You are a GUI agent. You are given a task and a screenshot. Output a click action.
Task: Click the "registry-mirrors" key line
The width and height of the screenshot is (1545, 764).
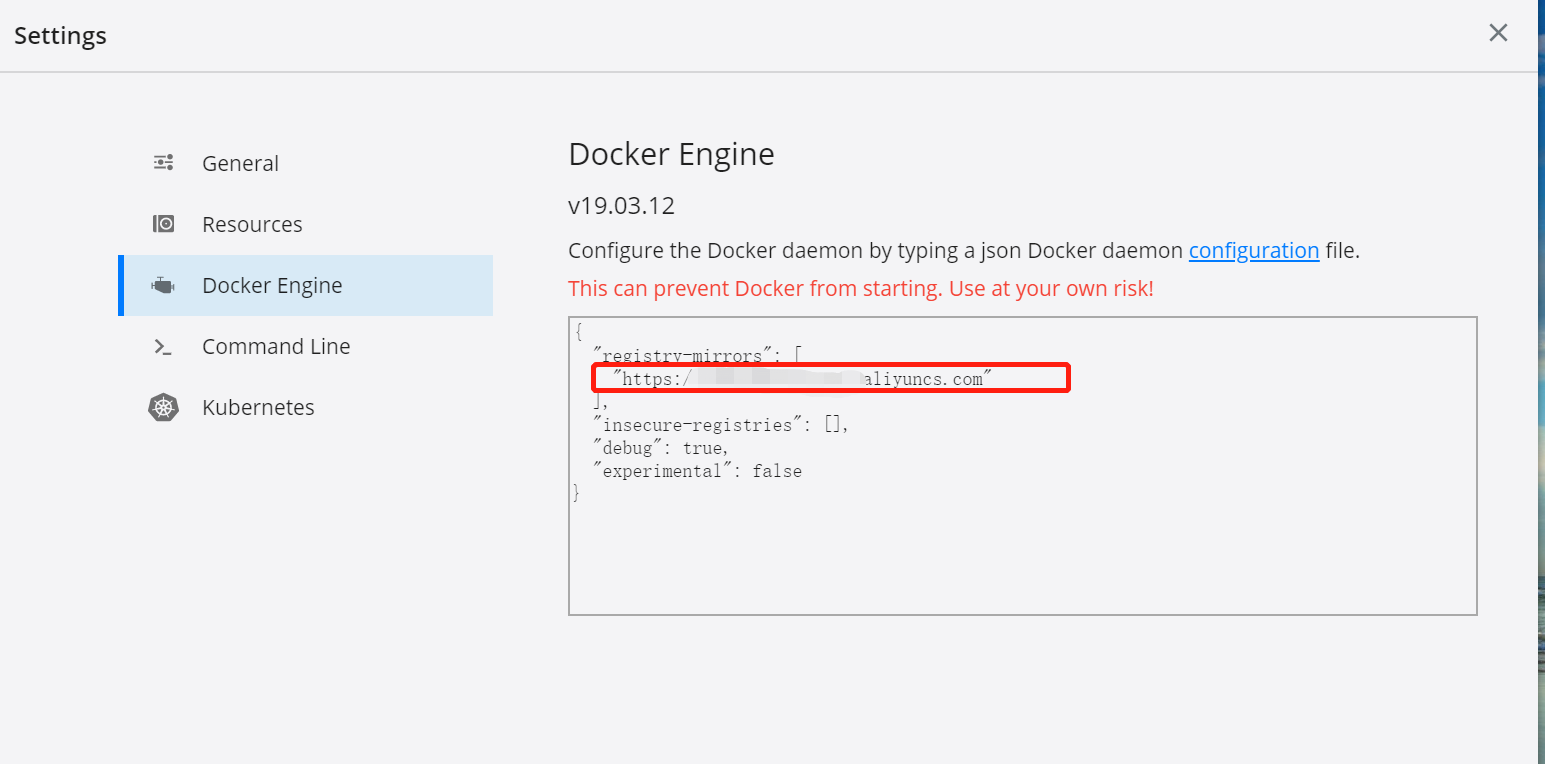(x=696, y=355)
